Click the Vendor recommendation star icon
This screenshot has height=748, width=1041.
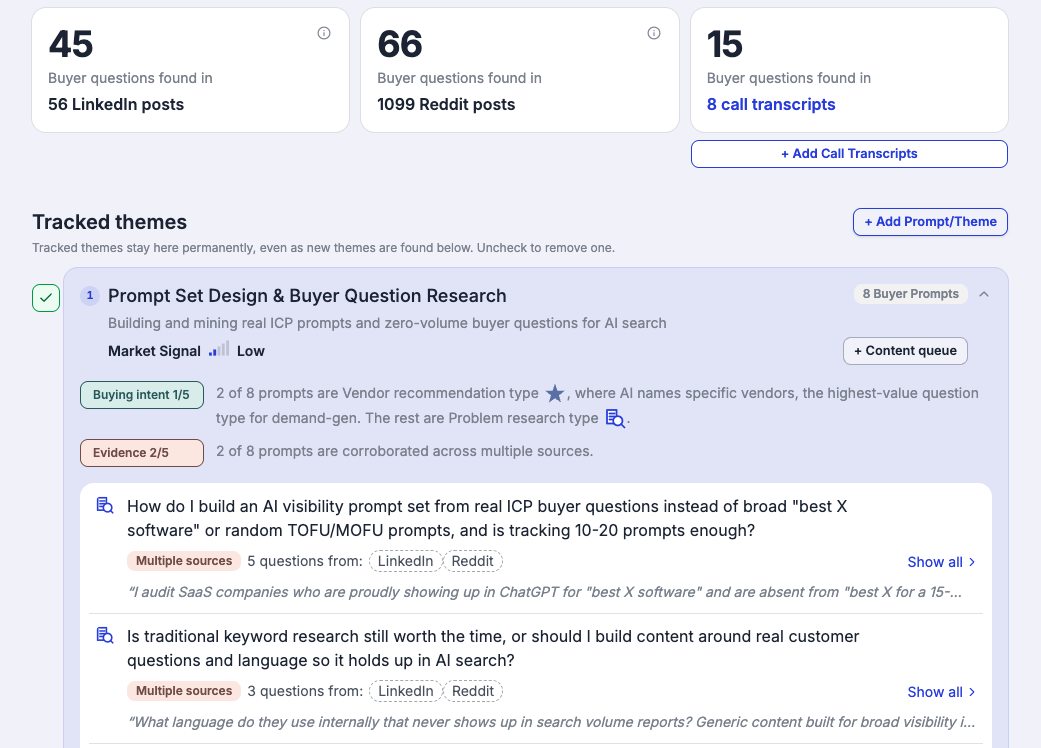point(555,394)
